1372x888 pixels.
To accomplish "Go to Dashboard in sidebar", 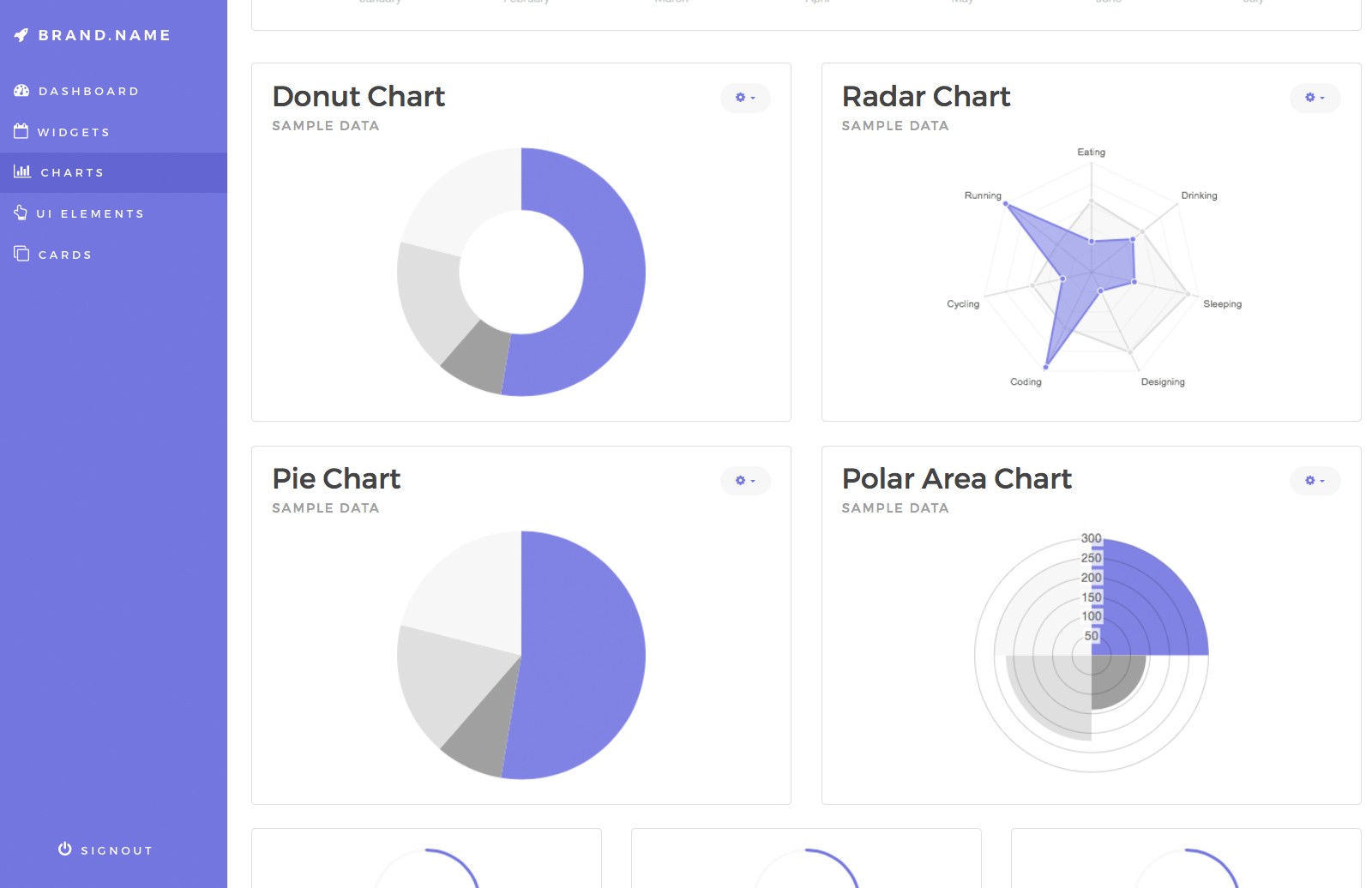I will pos(88,92).
